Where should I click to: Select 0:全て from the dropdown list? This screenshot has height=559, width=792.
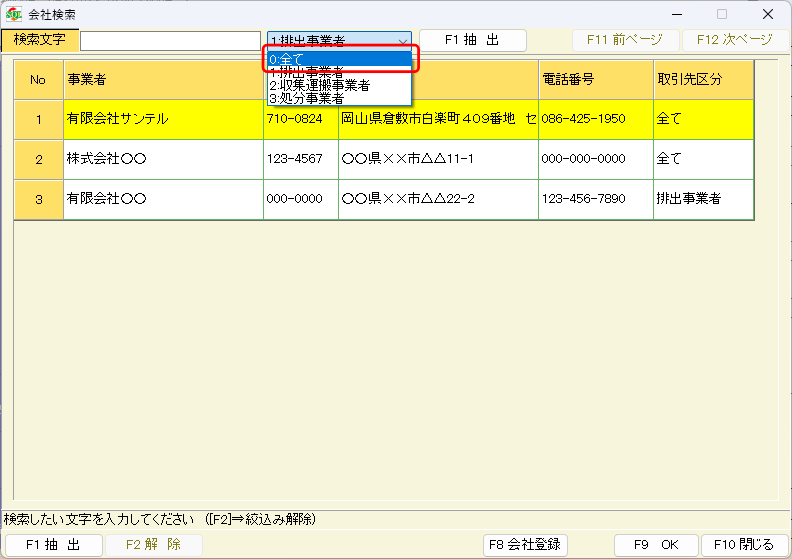339,59
